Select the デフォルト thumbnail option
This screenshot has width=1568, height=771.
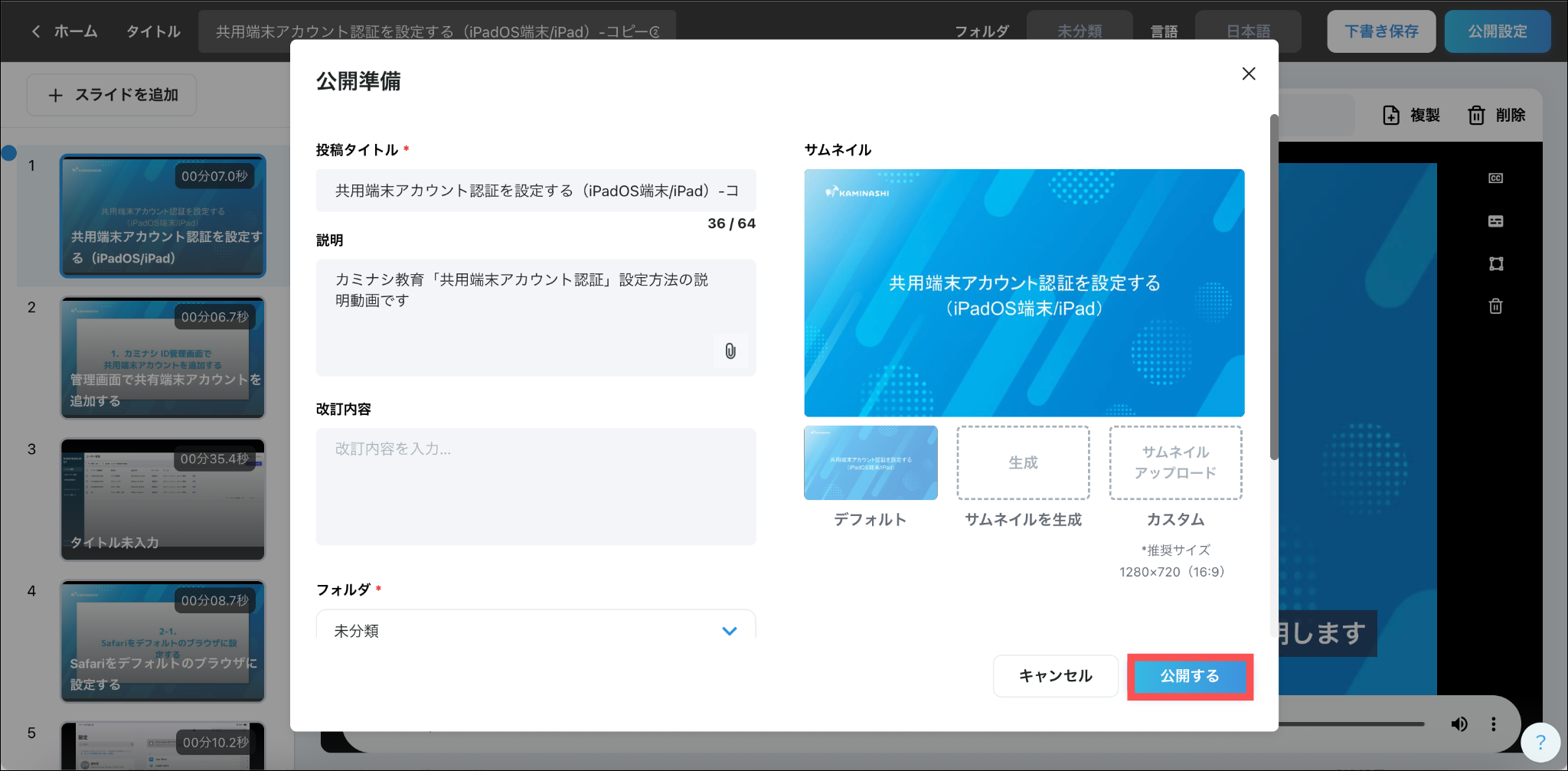(x=871, y=462)
